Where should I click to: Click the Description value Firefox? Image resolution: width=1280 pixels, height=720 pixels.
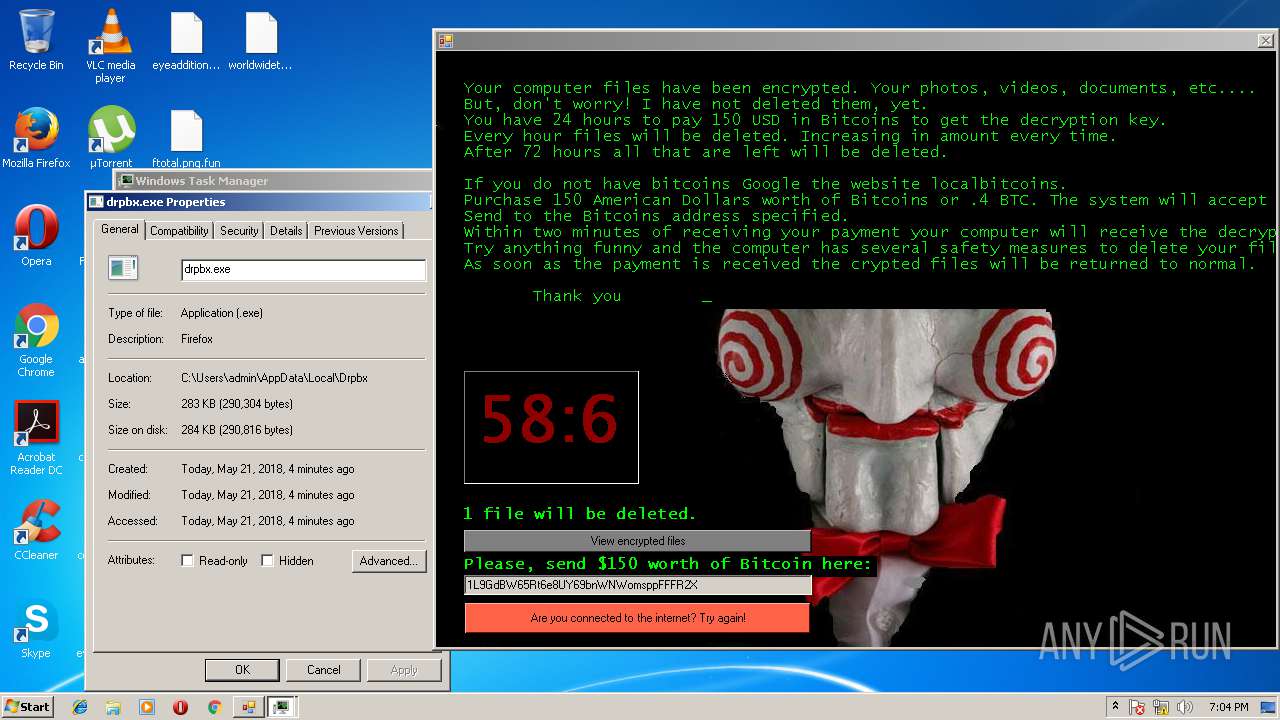click(197, 339)
